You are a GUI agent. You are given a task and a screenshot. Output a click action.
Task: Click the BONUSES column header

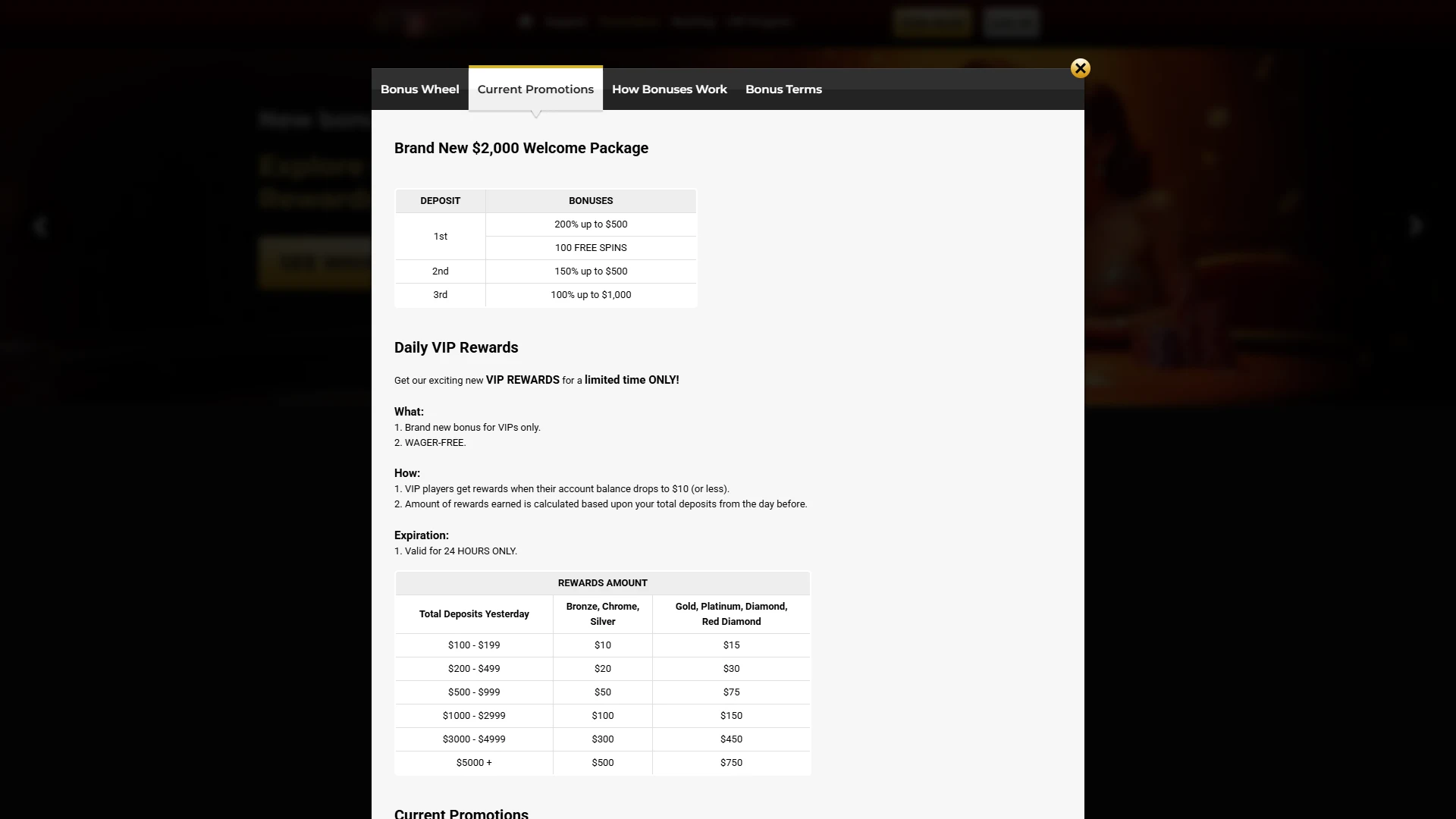click(591, 201)
